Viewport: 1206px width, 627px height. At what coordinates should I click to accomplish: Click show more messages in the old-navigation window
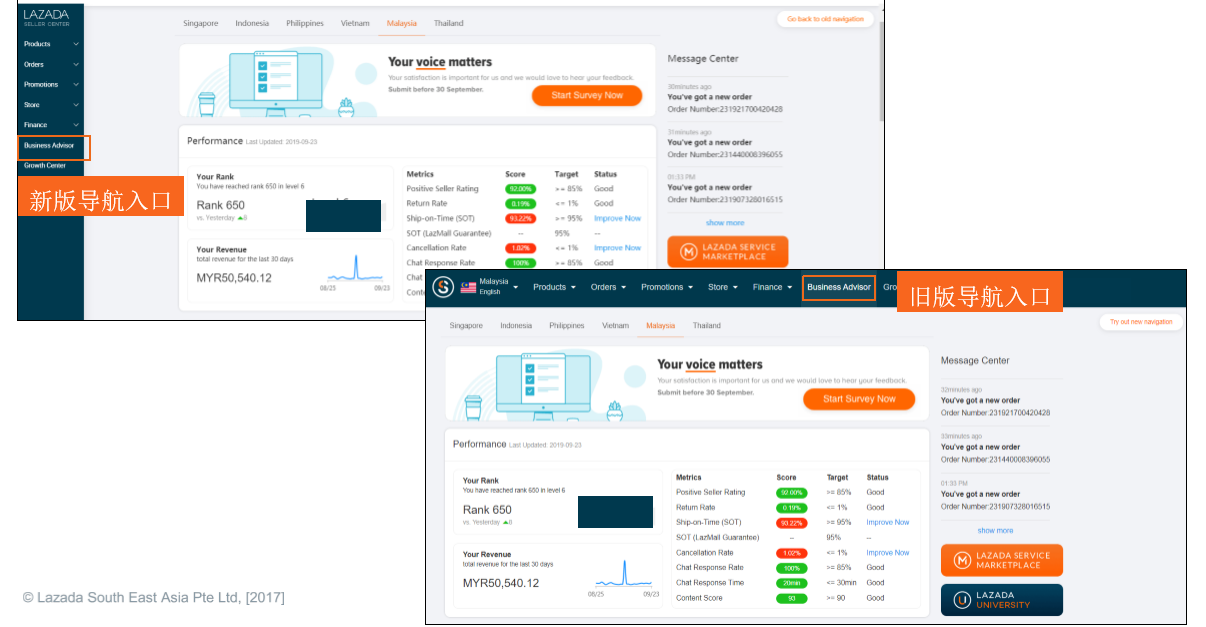pyautogui.click(x=995, y=531)
